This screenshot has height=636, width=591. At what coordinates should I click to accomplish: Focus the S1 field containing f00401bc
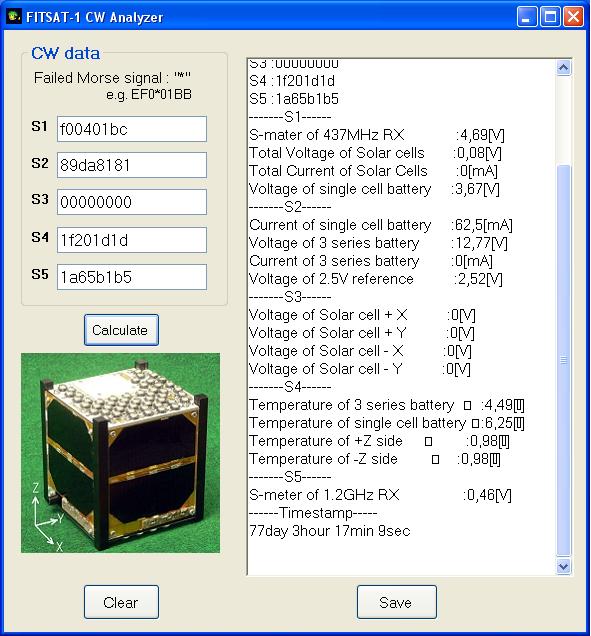click(x=132, y=129)
